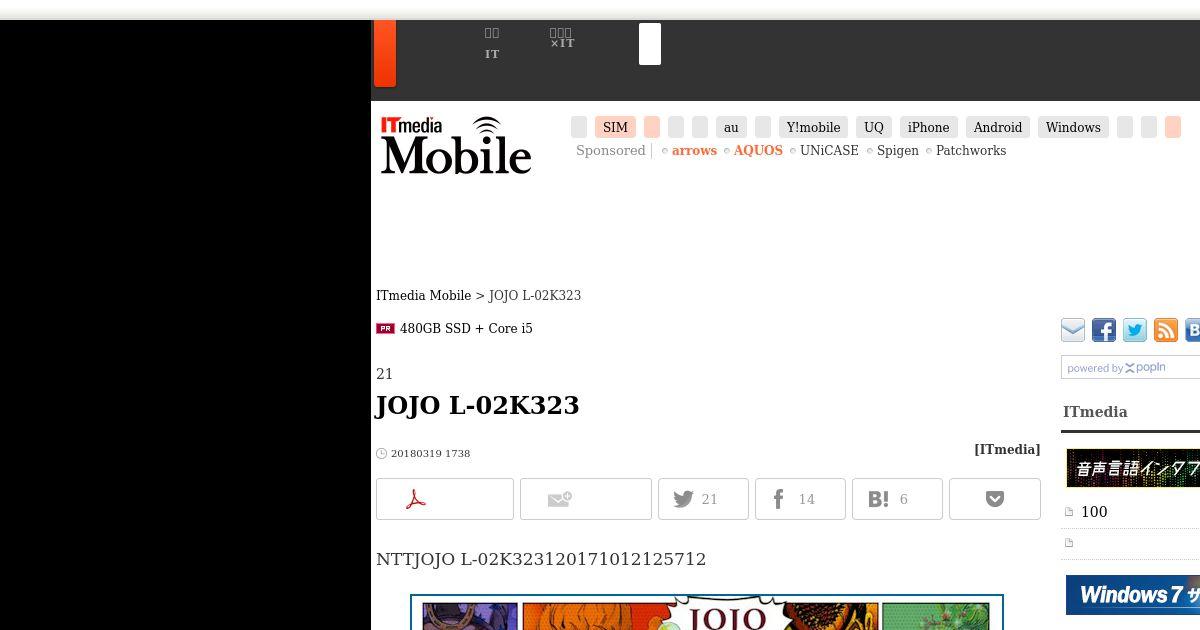Select the SIM category tag

click(615, 127)
